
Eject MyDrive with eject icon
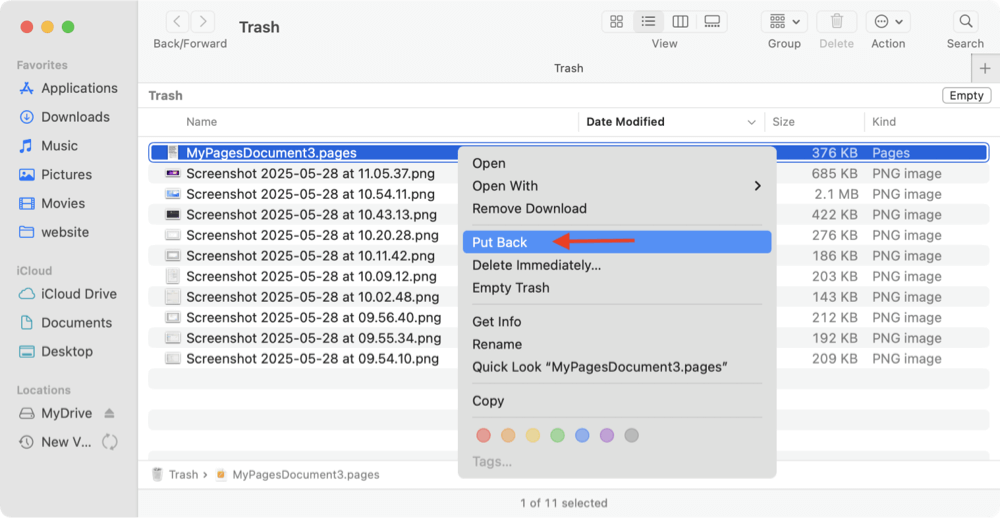tap(109, 413)
